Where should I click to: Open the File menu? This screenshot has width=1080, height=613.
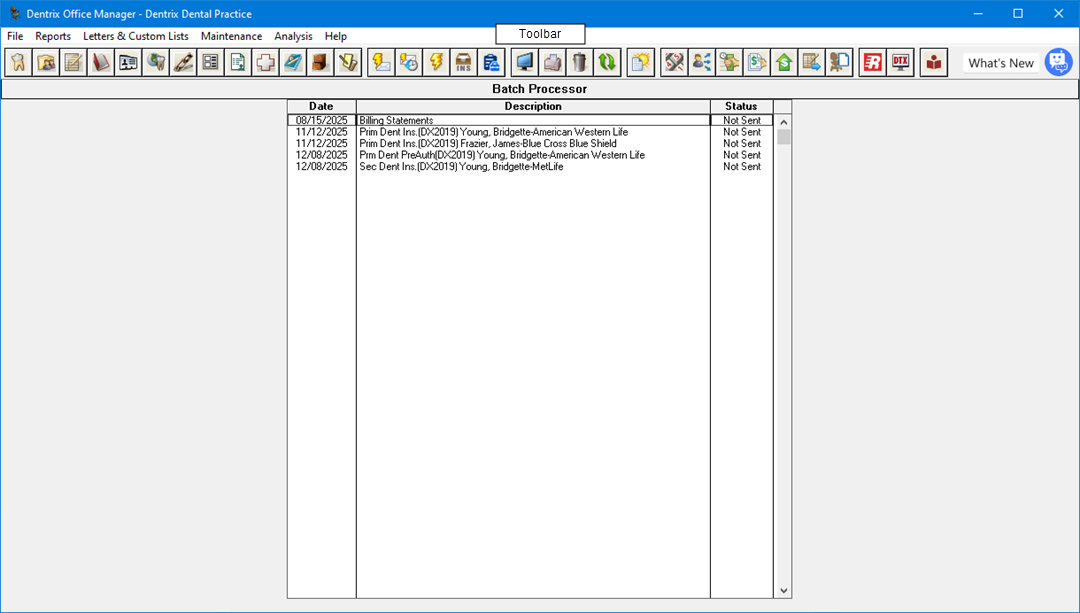pyautogui.click(x=15, y=36)
